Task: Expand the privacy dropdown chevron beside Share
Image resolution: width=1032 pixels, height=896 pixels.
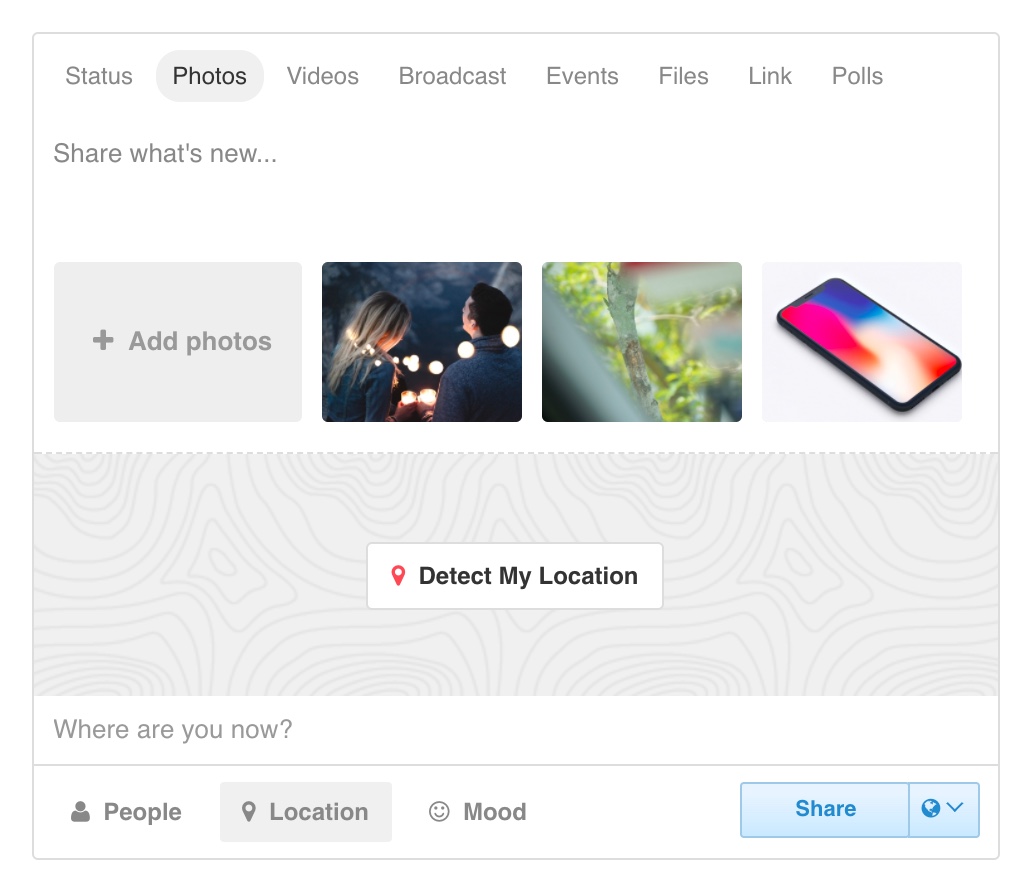Action: (955, 807)
